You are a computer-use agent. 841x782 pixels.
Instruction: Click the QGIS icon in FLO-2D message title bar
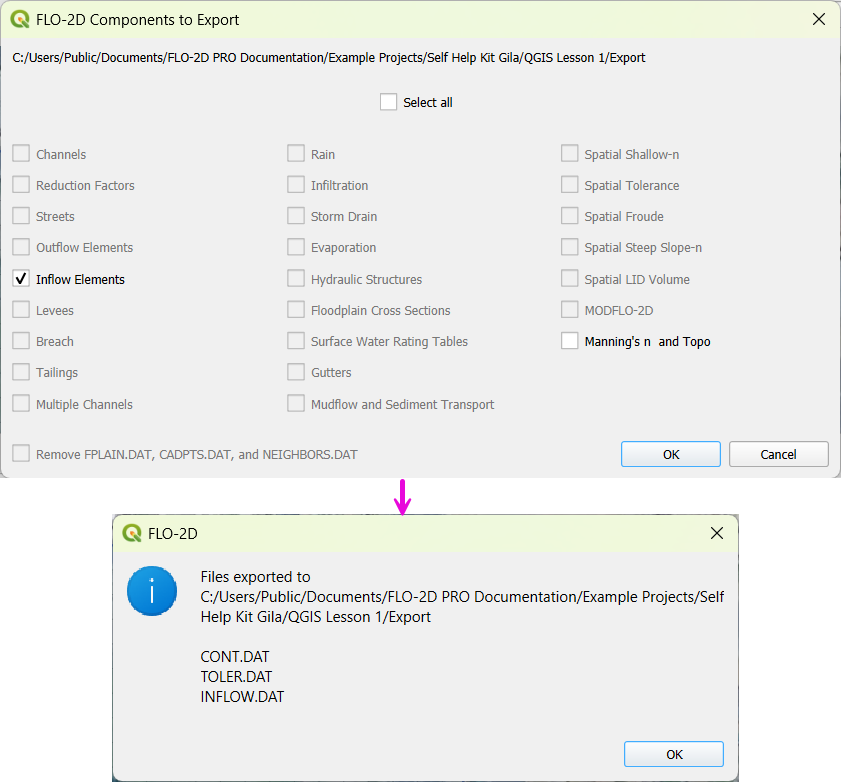tap(131, 533)
